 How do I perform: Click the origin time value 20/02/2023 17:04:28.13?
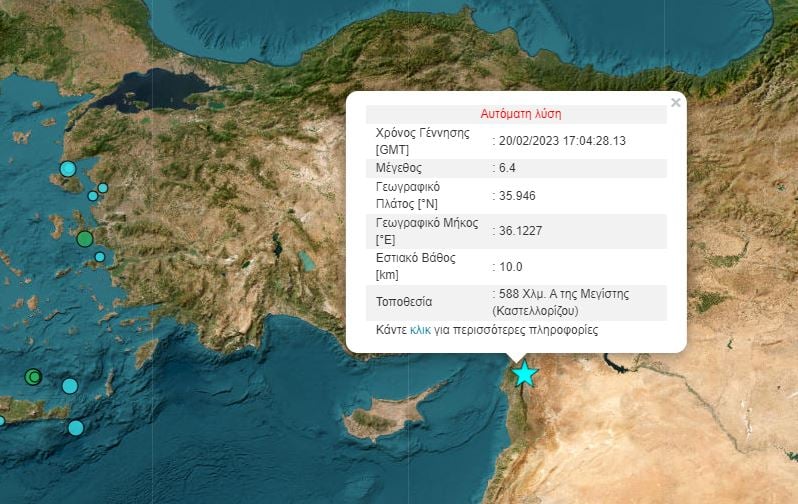coord(562,141)
